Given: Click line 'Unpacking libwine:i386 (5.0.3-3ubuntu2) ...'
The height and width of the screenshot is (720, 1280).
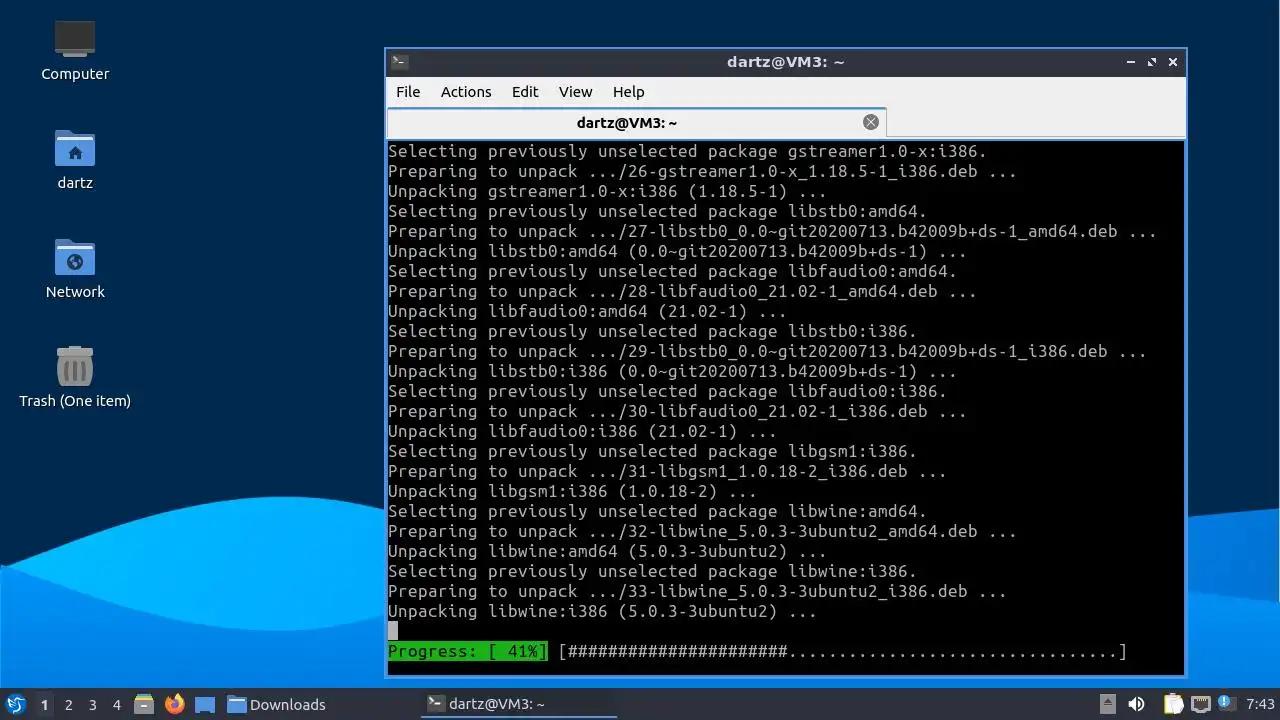Looking at the screenshot, I should pyautogui.click(x=602, y=611).
